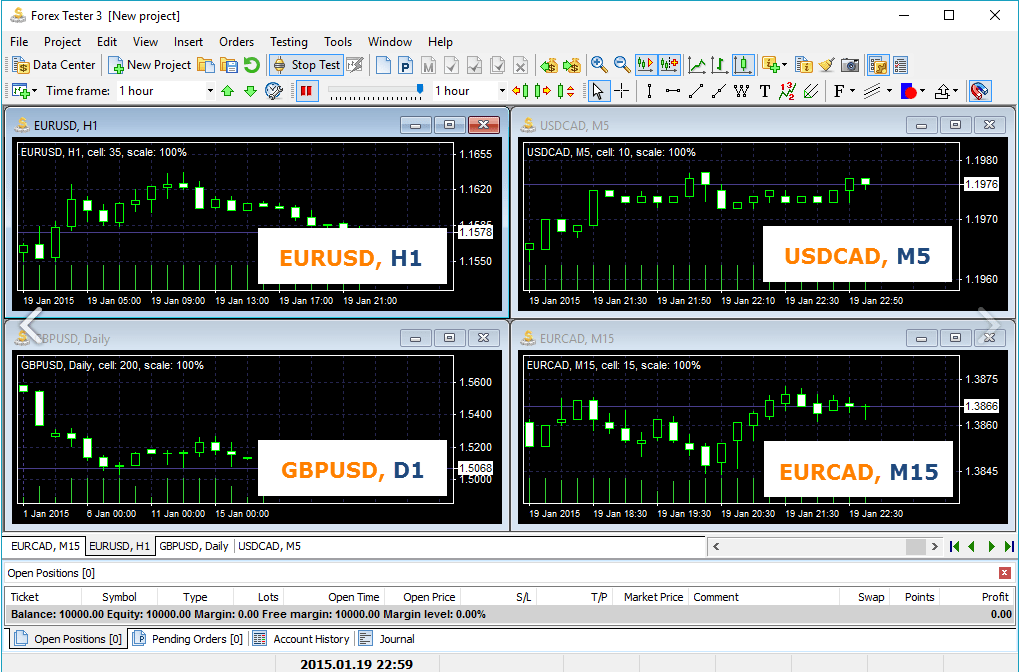The width and height of the screenshot is (1019, 672).
Task: Toggle chart offset from right edge
Action: (x=669, y=65)
